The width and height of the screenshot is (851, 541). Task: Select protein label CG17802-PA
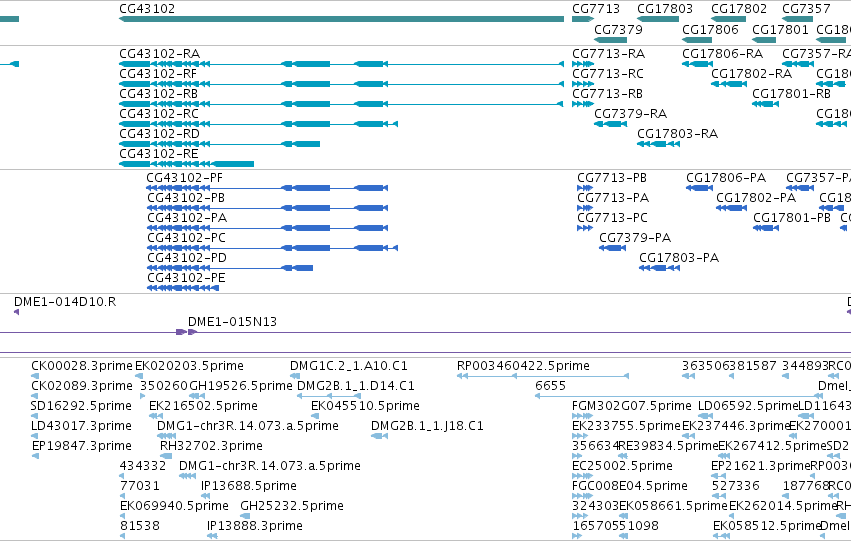756,198
